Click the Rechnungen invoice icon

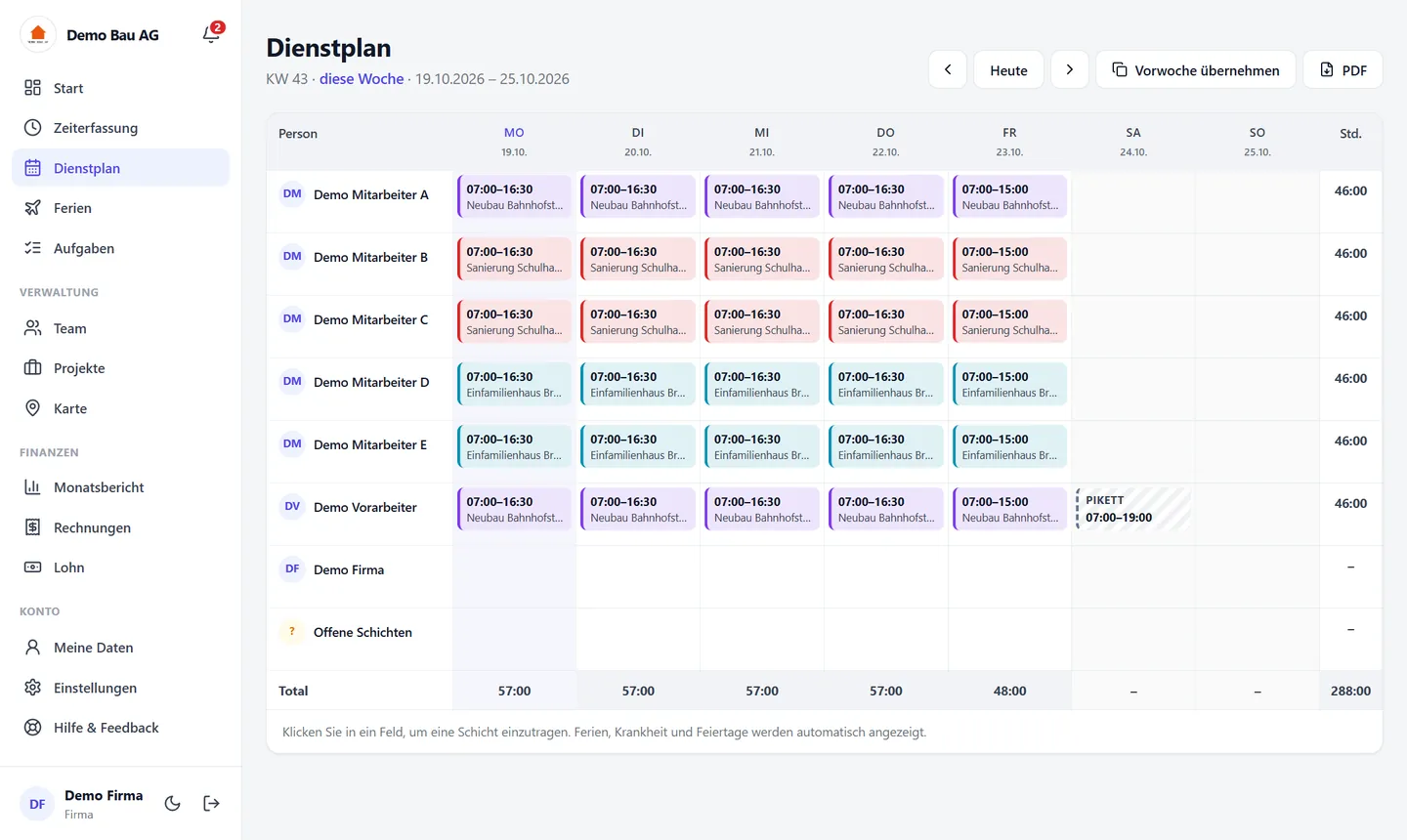[x=32, y=527]
